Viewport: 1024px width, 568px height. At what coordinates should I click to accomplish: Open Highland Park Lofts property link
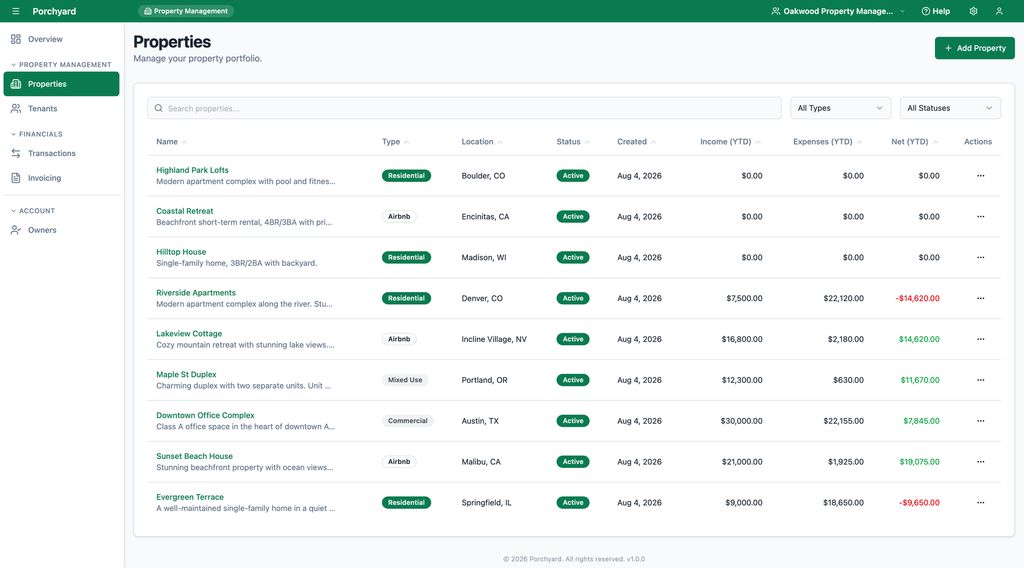[x=192, y=170]
